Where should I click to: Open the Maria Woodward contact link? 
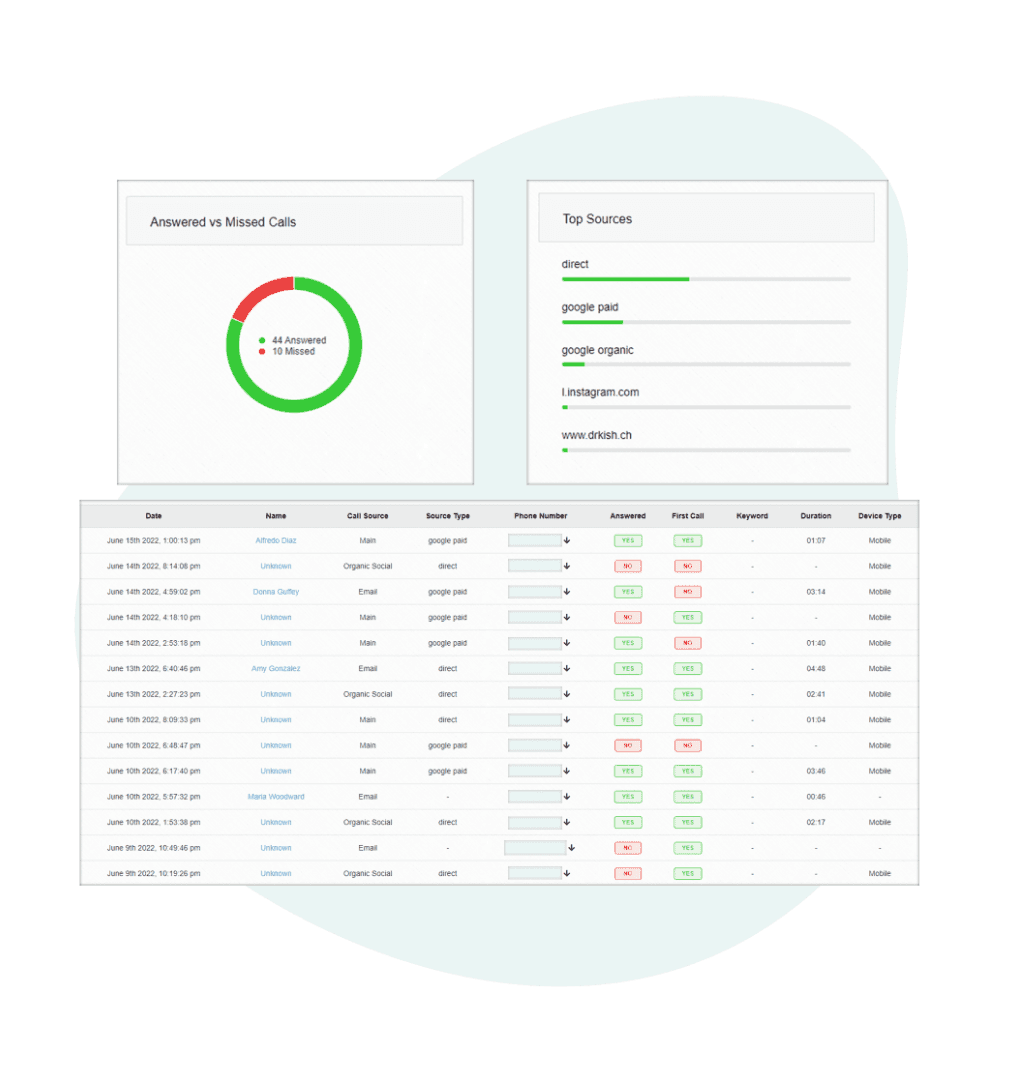(276, 797)
